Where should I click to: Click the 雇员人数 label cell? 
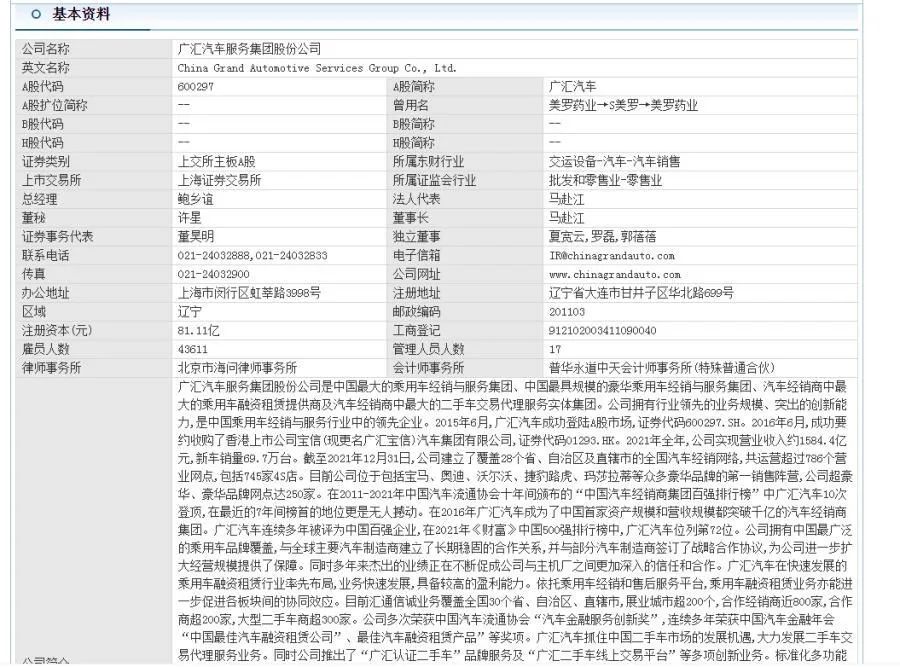pyautogui.click(x=94, y=349)
